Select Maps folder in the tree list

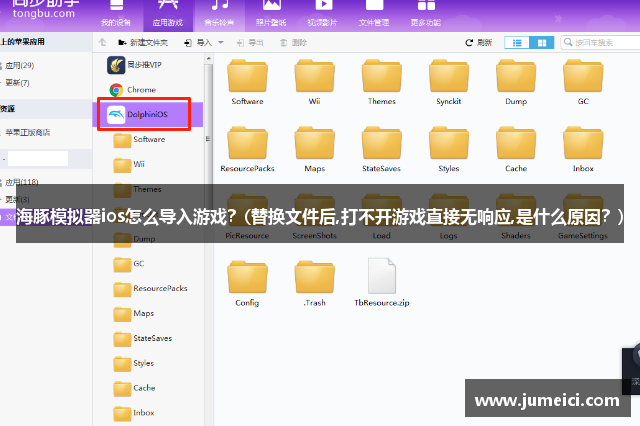click(134, 314)
